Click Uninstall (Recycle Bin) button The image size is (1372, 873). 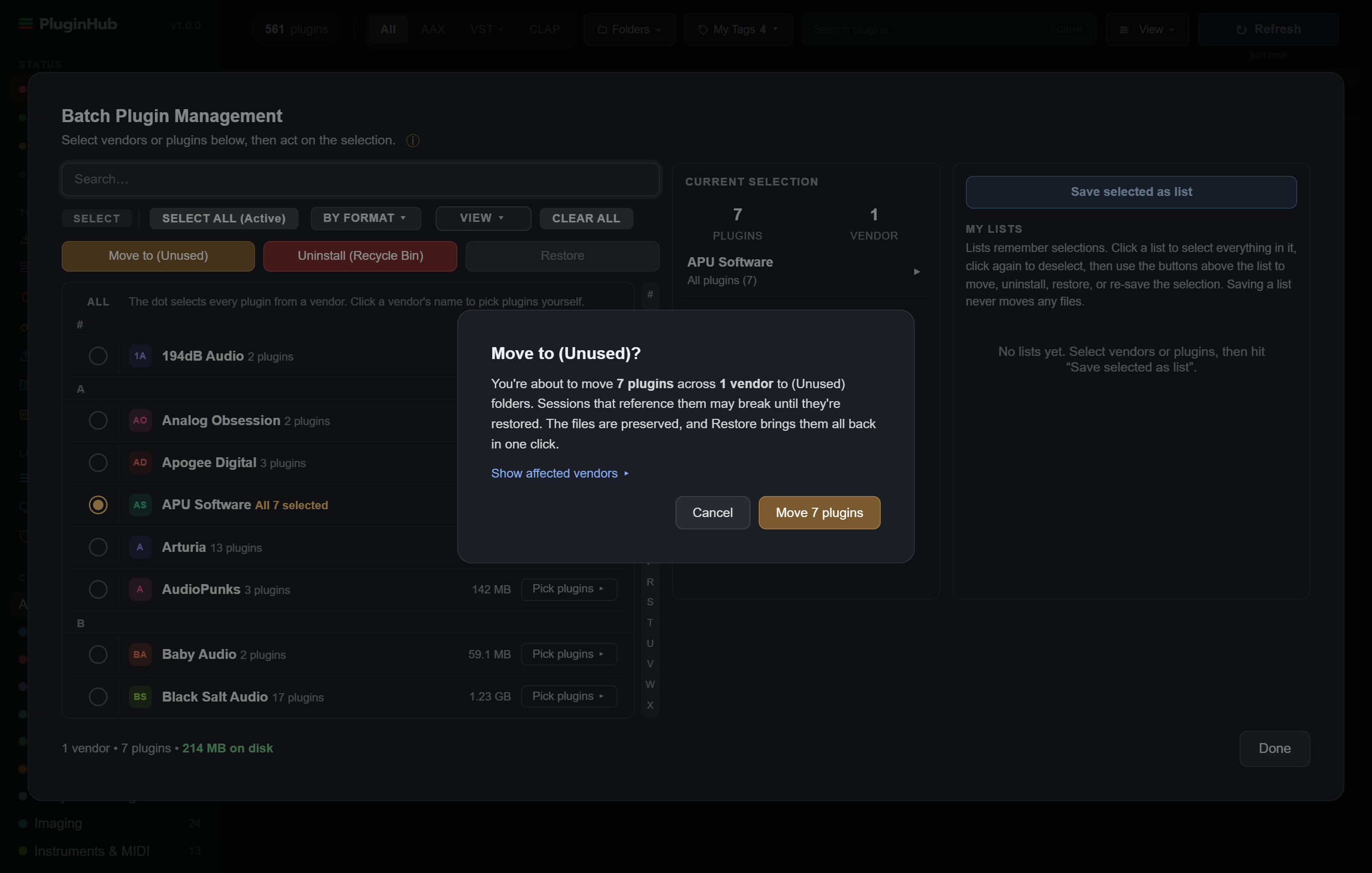[x=360, y=256]
